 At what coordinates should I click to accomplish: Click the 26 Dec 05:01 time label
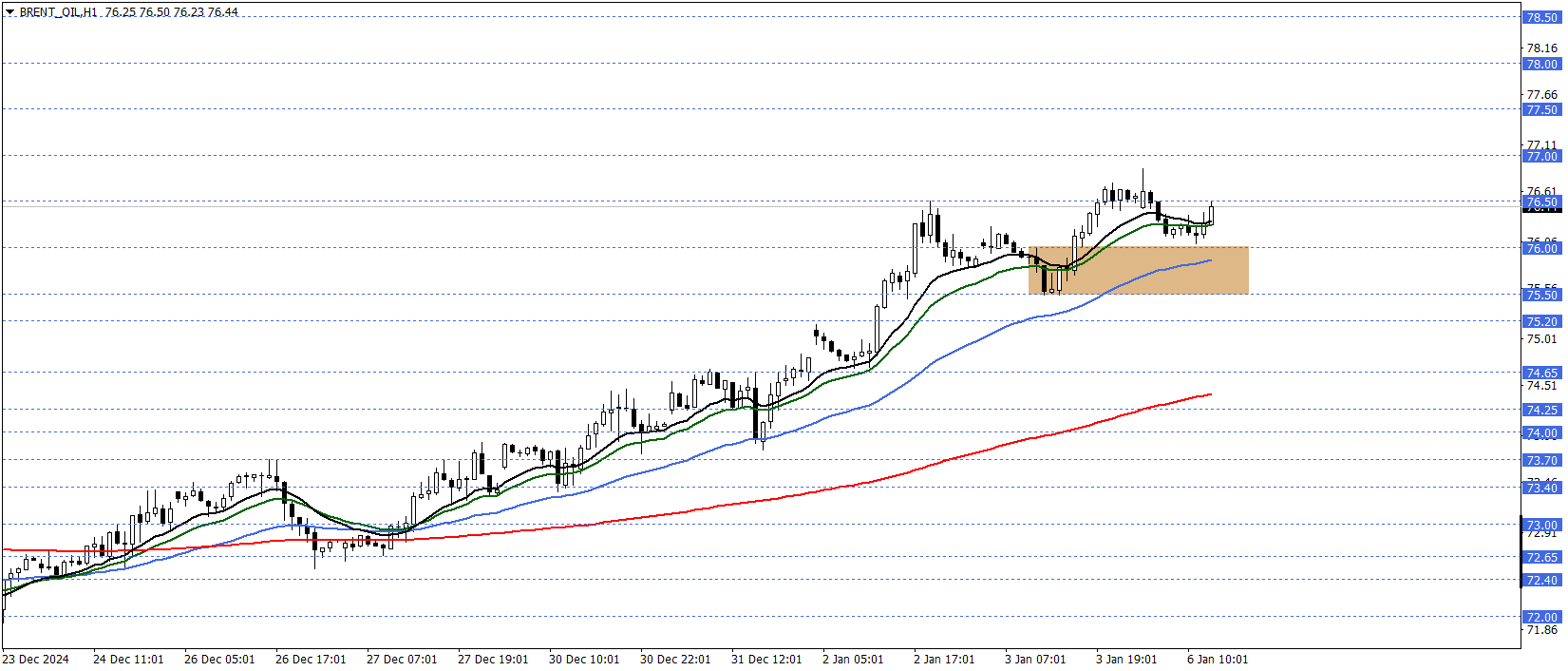tap(219, 659)
